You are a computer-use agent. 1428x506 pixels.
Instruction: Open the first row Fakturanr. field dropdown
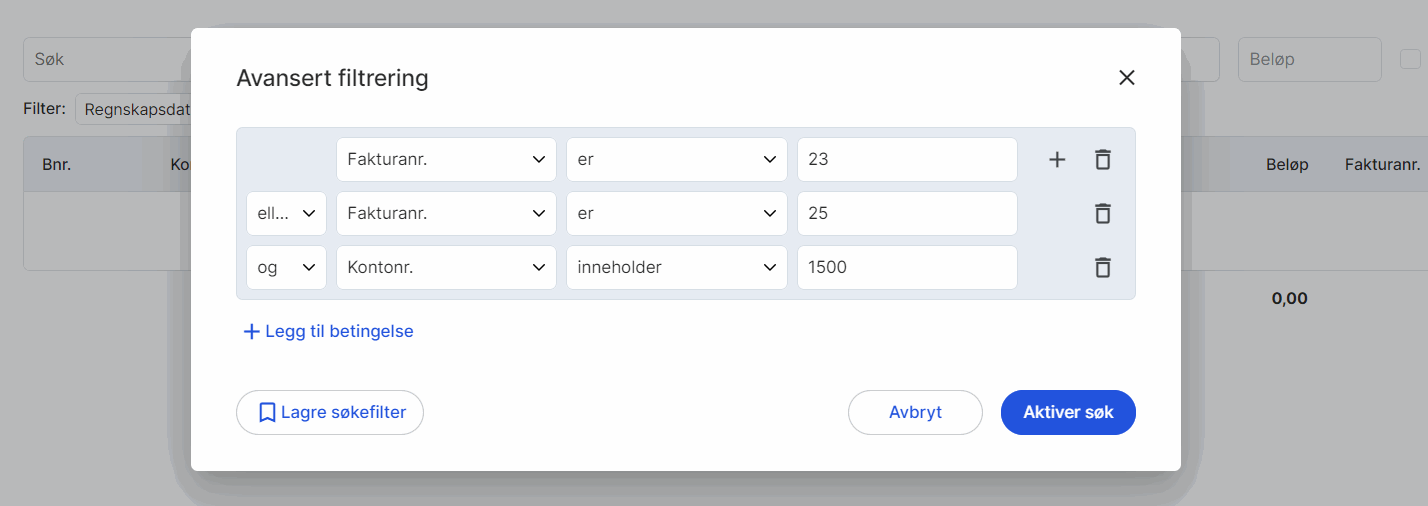point(446,160)
